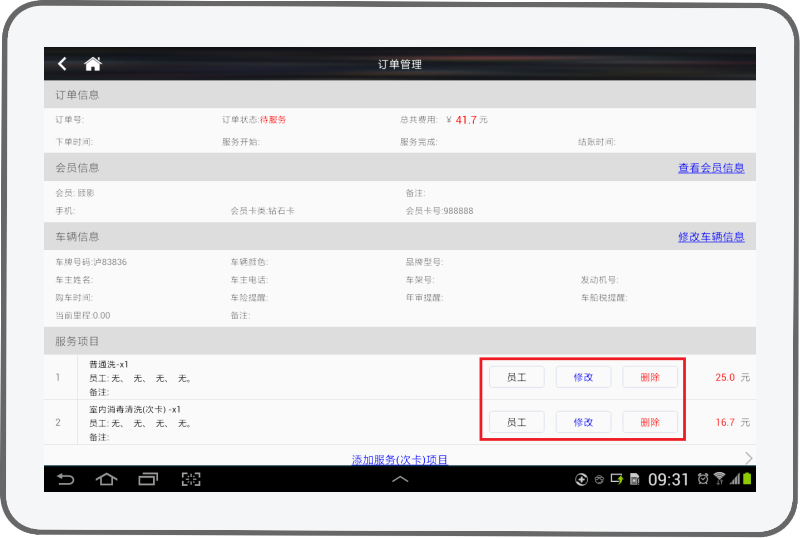Click 员工 button for 室内消毒清洗 service
This screenshot has width=800, height=538.
[516, 422]
